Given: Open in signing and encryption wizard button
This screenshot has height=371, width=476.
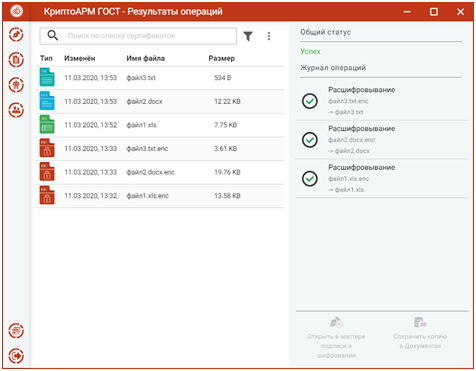Looking at the screenshot, I should (336, 337).
